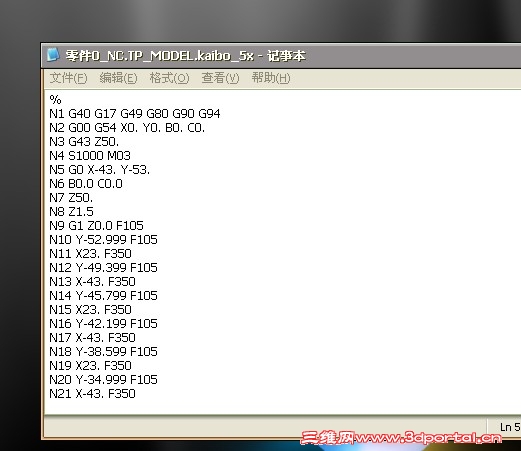Image resolution: width=521 pixels, height=451 pixels.
Task: Click line N10 Y-52.999 F105
Action: (103, 240)
